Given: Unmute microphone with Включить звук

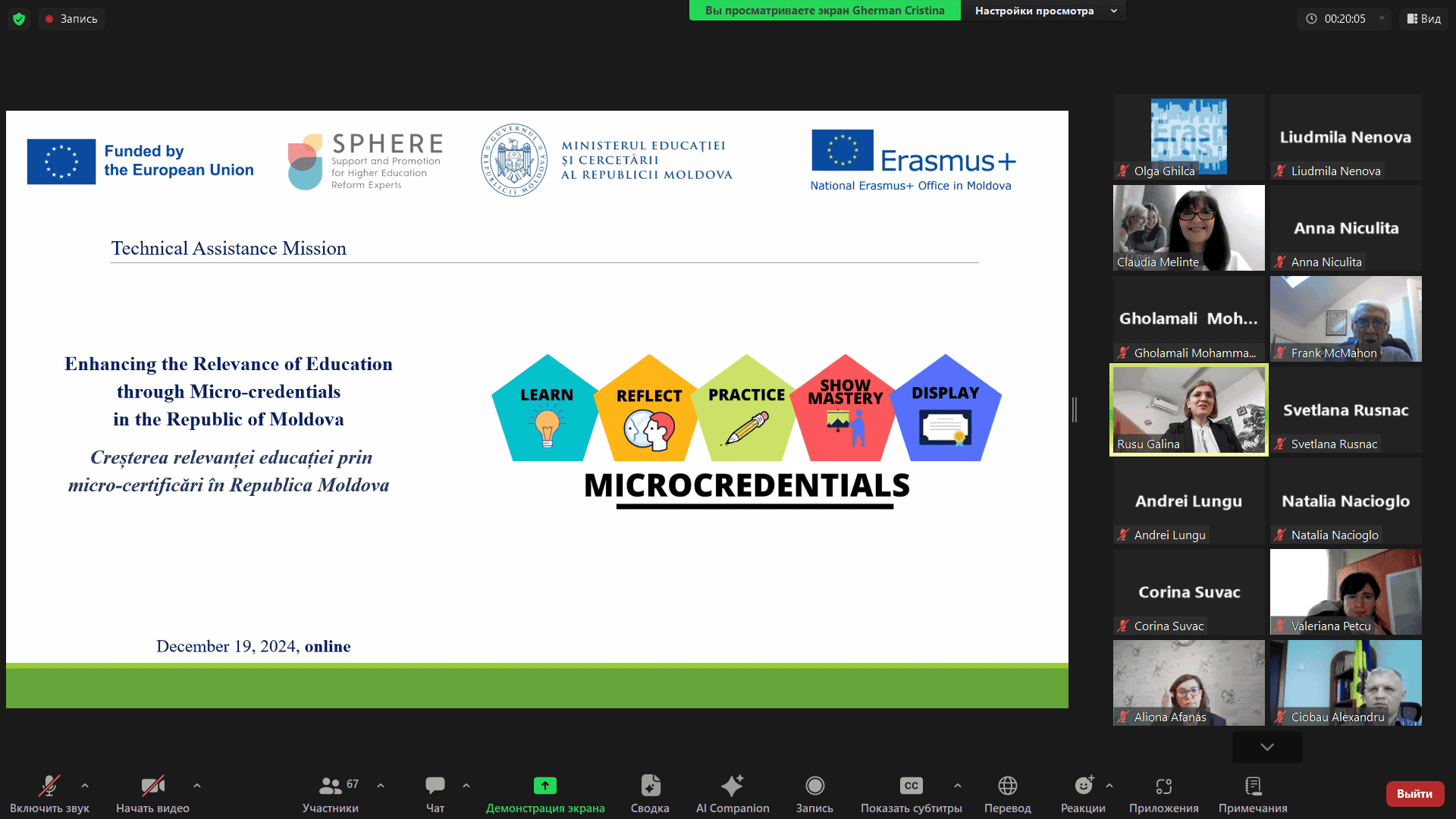Looking at the screenshot, I should coord(49,786).
